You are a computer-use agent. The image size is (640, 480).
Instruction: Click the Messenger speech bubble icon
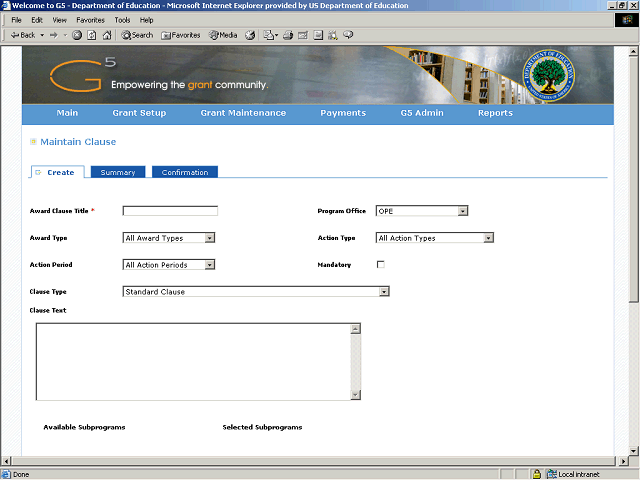point(348,35)
